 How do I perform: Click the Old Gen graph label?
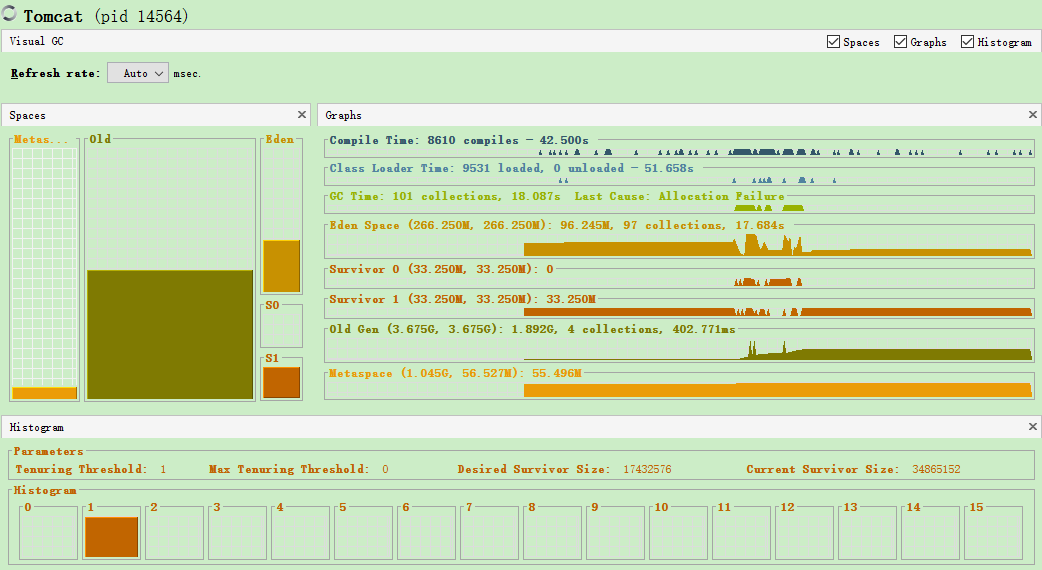tap(532, 329)
